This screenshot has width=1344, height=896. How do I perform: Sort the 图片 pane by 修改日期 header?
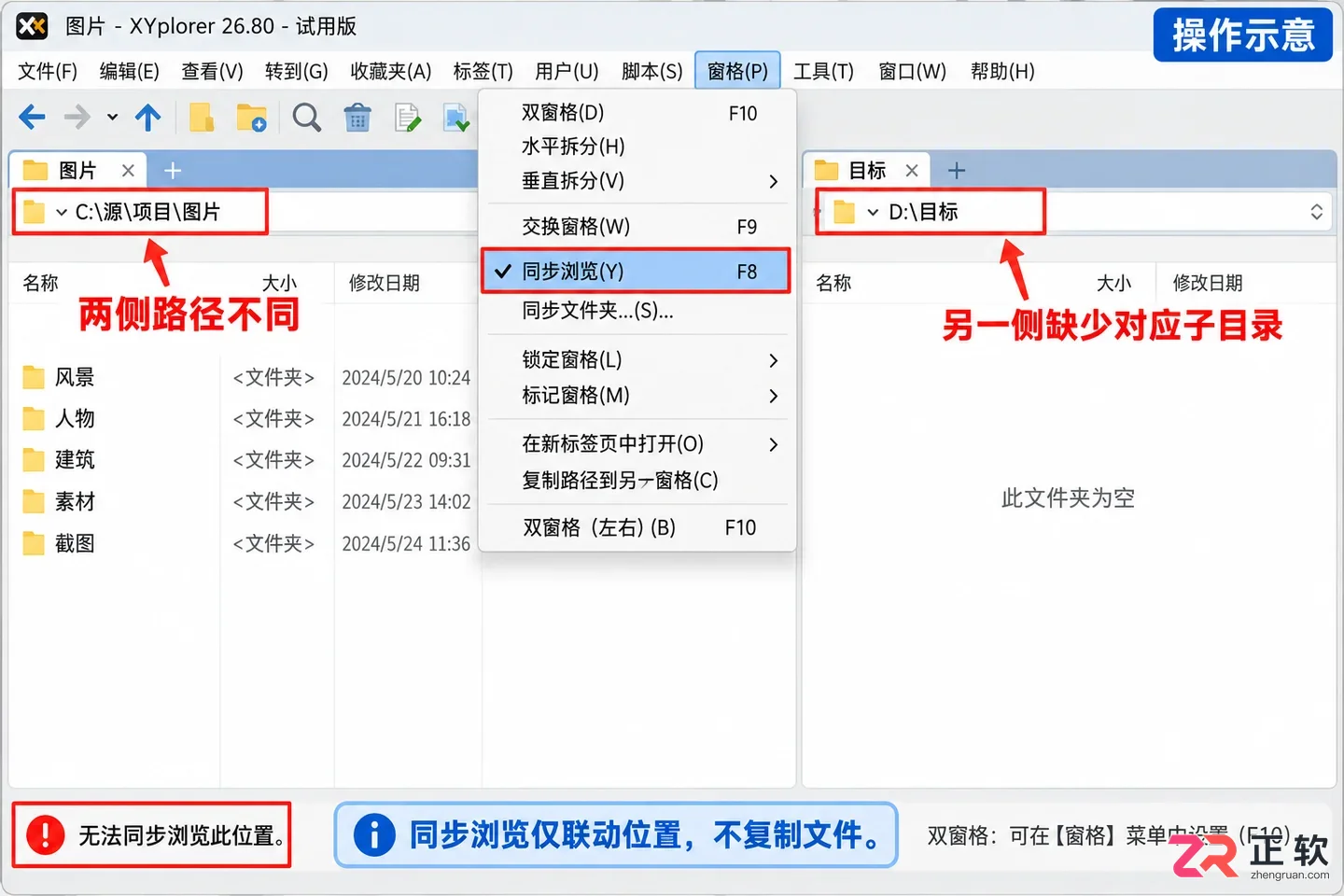[385, 283]
